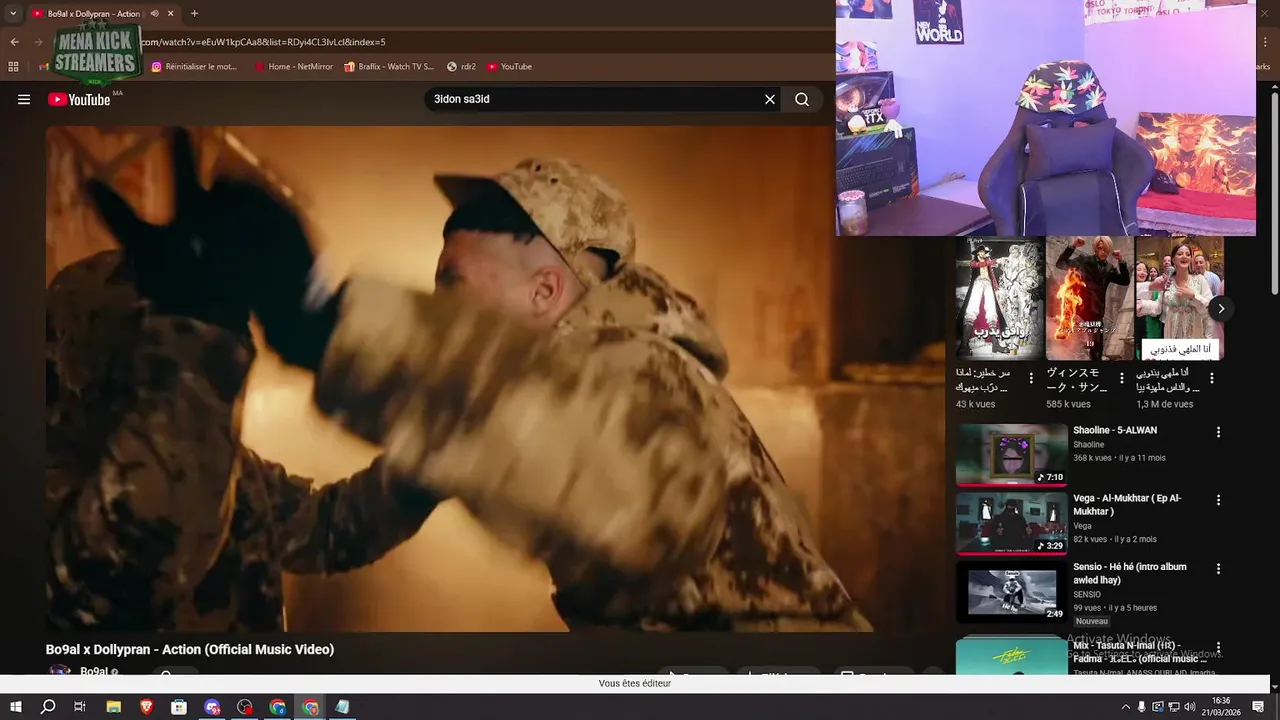
Task: Open clock and date 16:36
Action: click(x=1221, y=707)
